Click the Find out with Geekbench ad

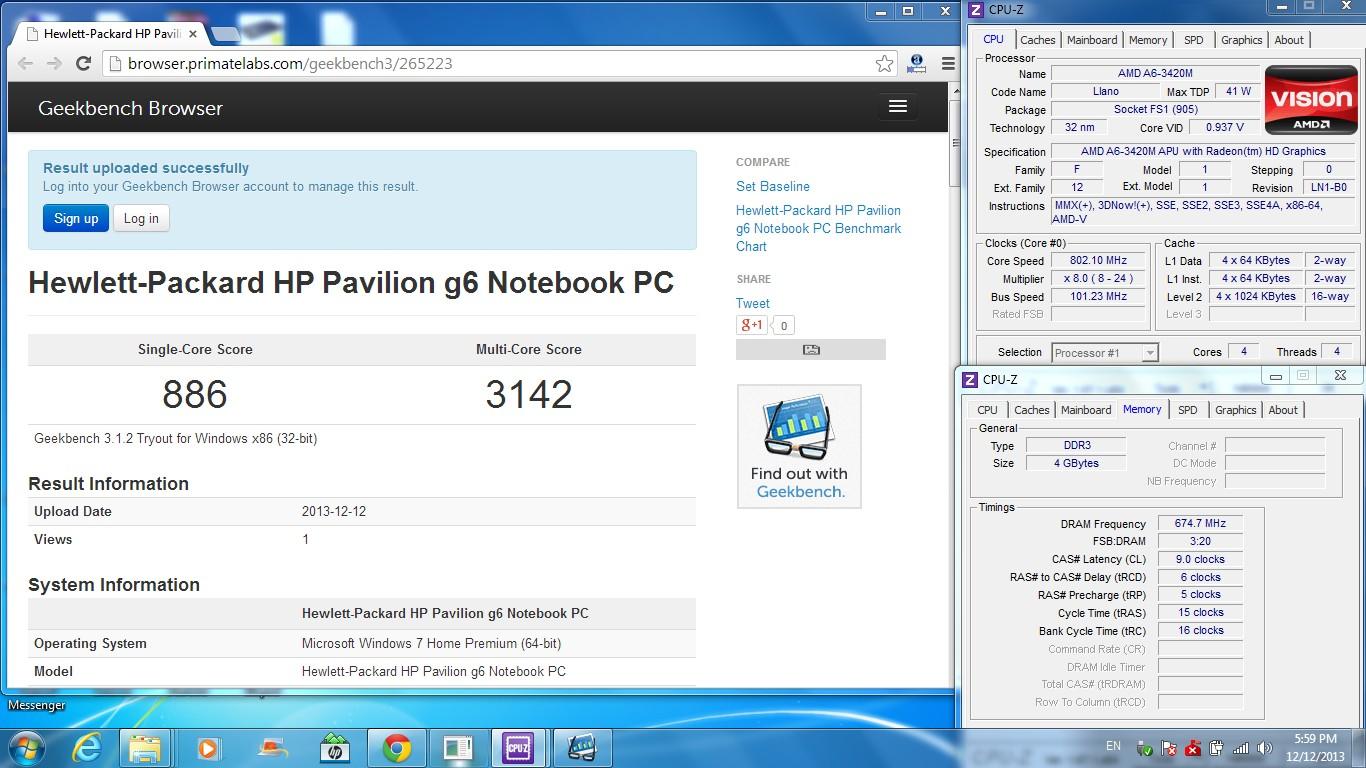799,446
